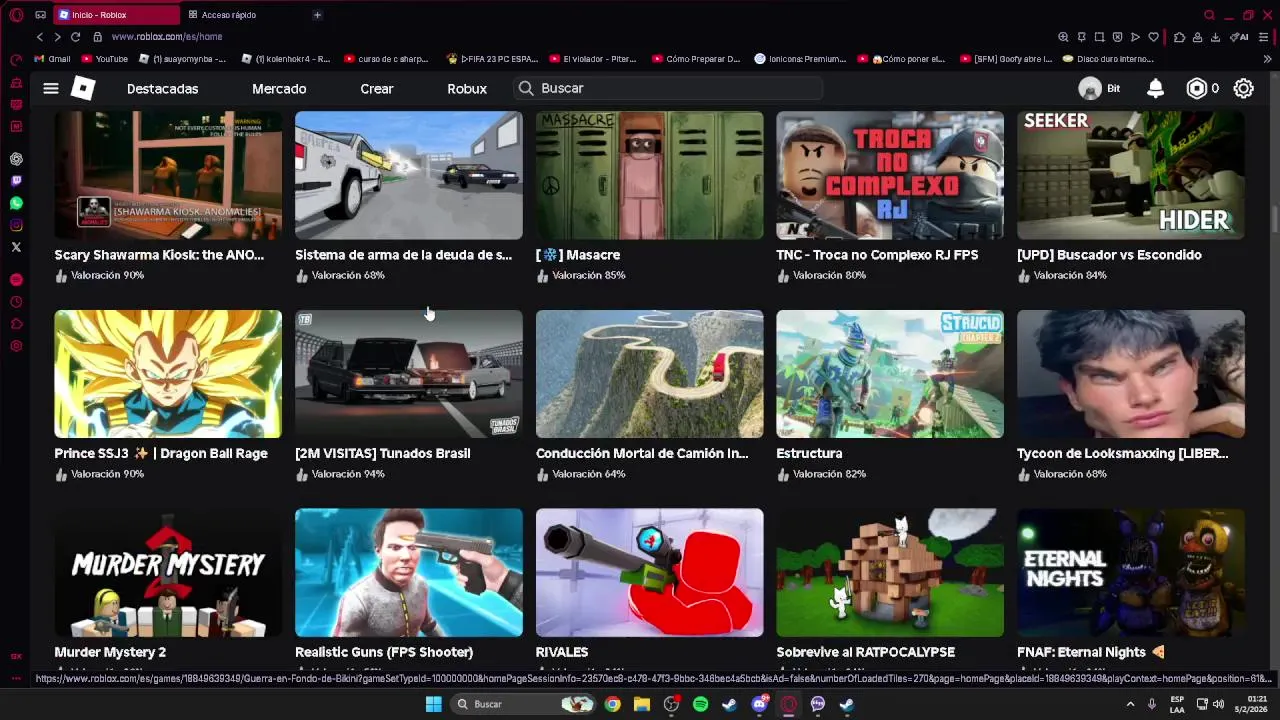Open the tab search magnifier in title bar
The height and width of the screenshot is (720, 1280).
(1209, 15)
